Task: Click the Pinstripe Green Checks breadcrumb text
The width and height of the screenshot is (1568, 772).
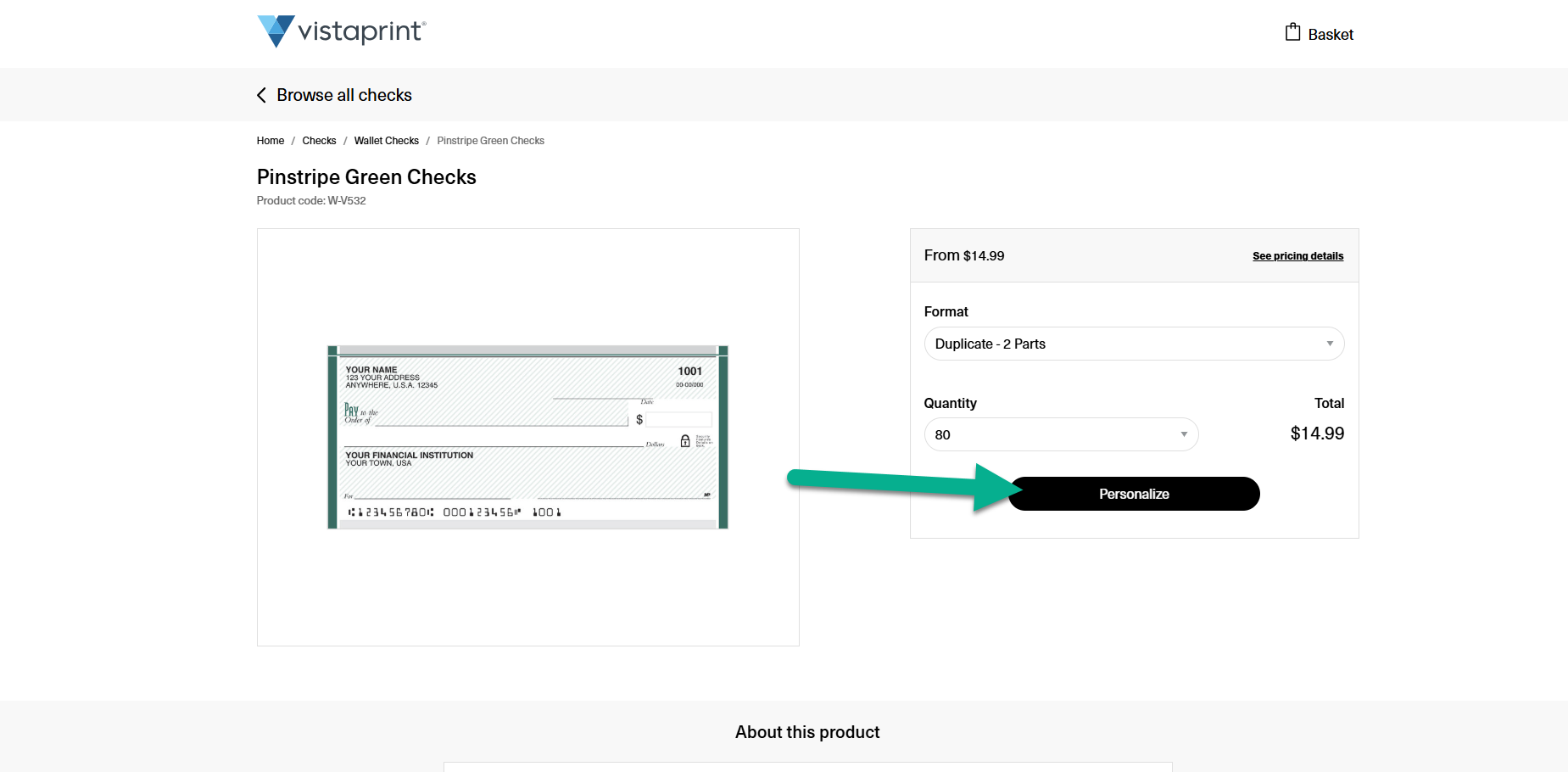Action: pos(491,141)
